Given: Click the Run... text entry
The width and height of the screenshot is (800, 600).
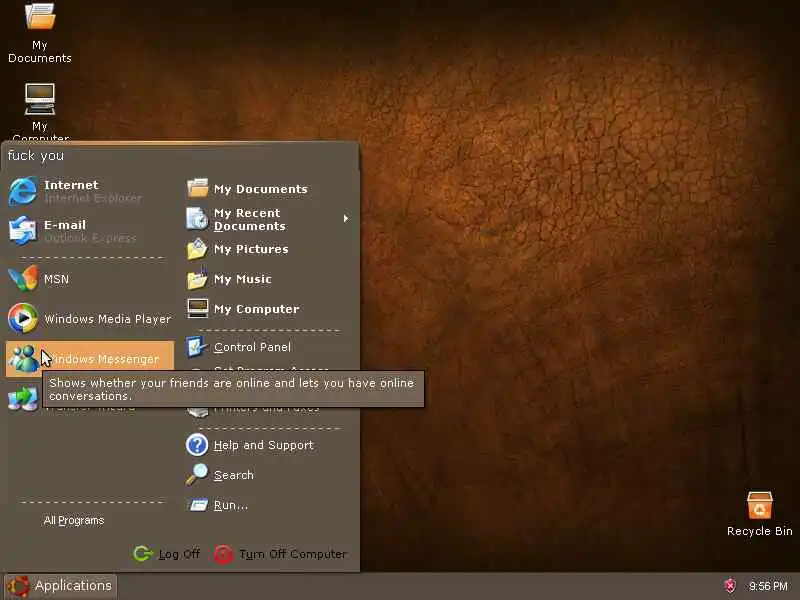Looking at the screenshot, I should click(231, 505).
